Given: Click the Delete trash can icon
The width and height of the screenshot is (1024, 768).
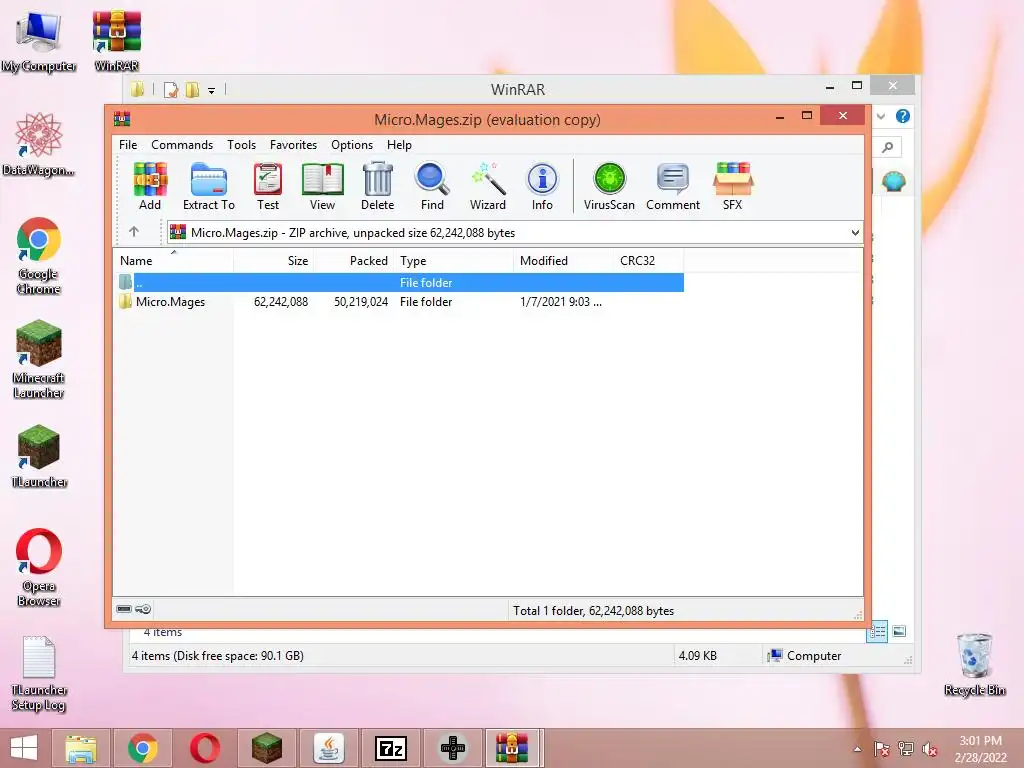Looking at the screenshot, I should (x=377, y=186).
